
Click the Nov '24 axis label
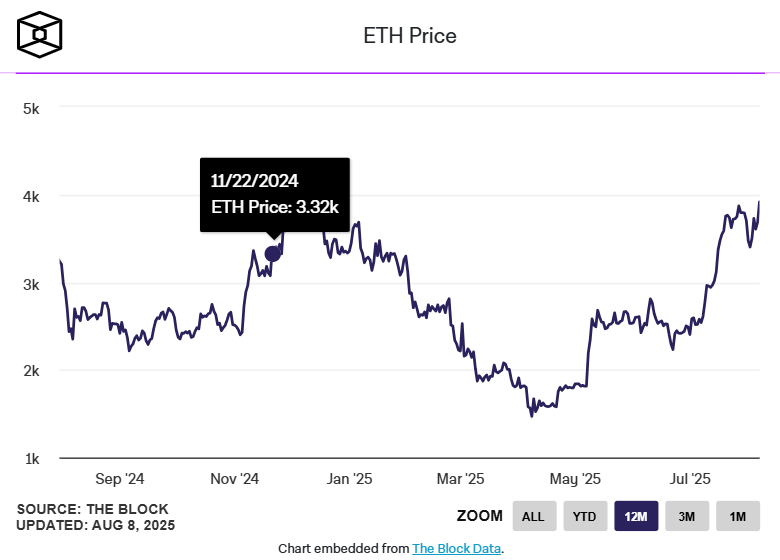236,479
